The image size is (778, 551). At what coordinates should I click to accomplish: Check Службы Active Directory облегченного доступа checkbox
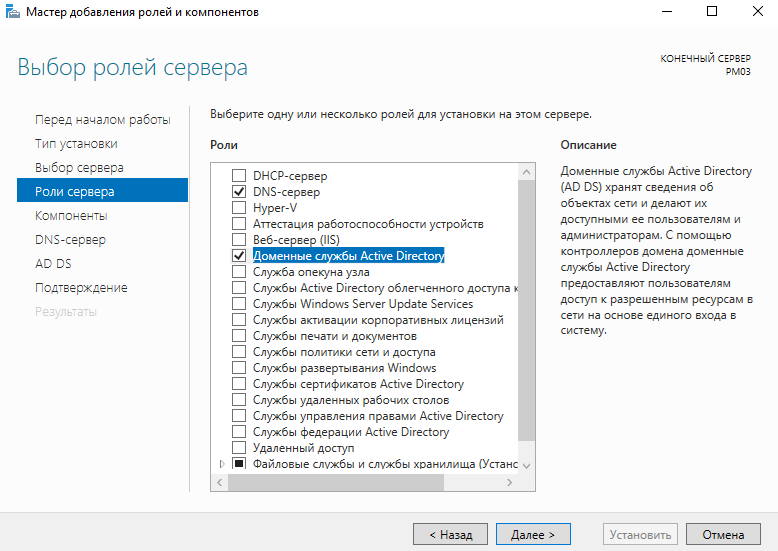(x=239, y=288)
